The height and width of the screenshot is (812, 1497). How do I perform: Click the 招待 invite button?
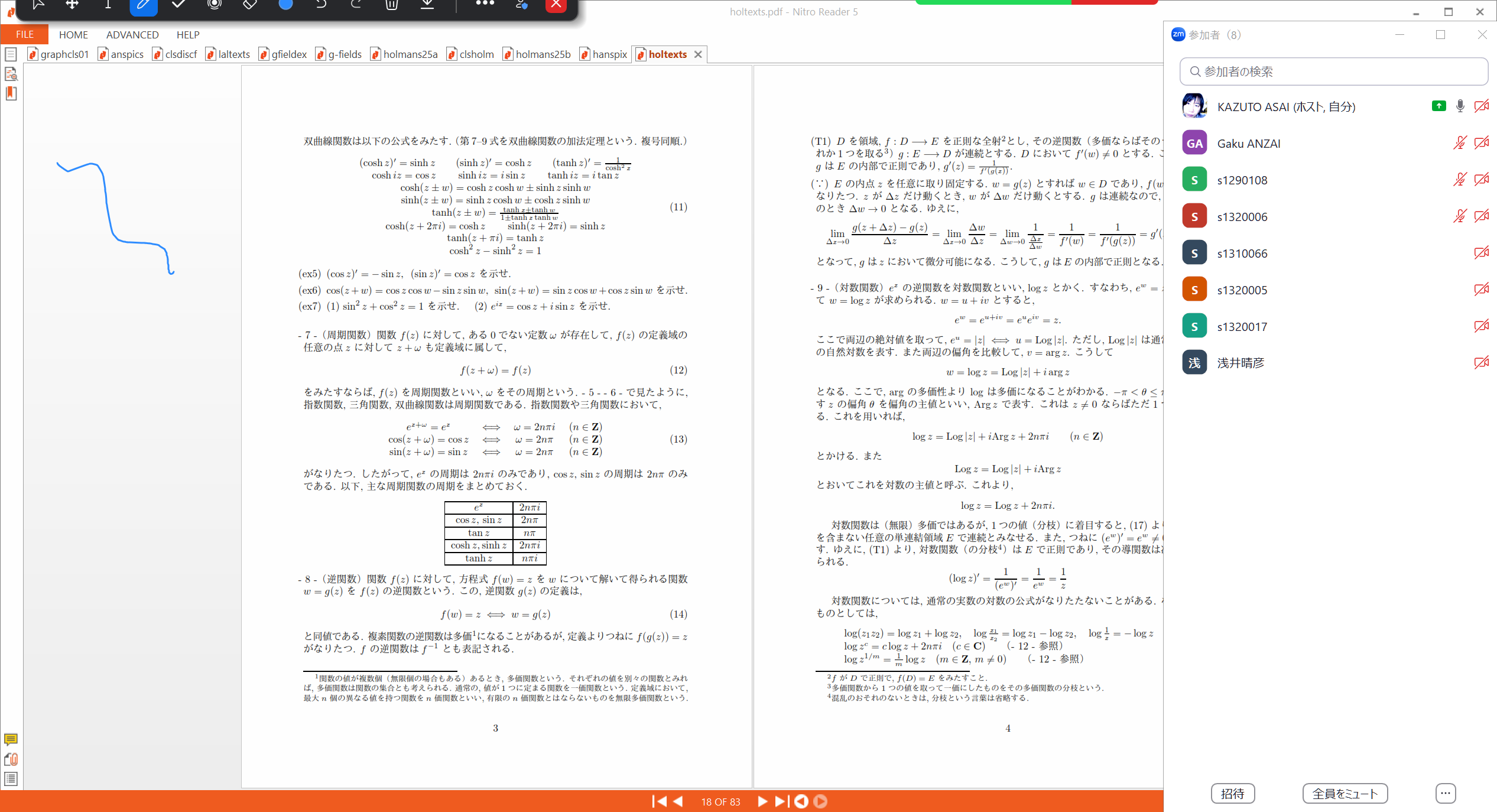click(1233, 794)
